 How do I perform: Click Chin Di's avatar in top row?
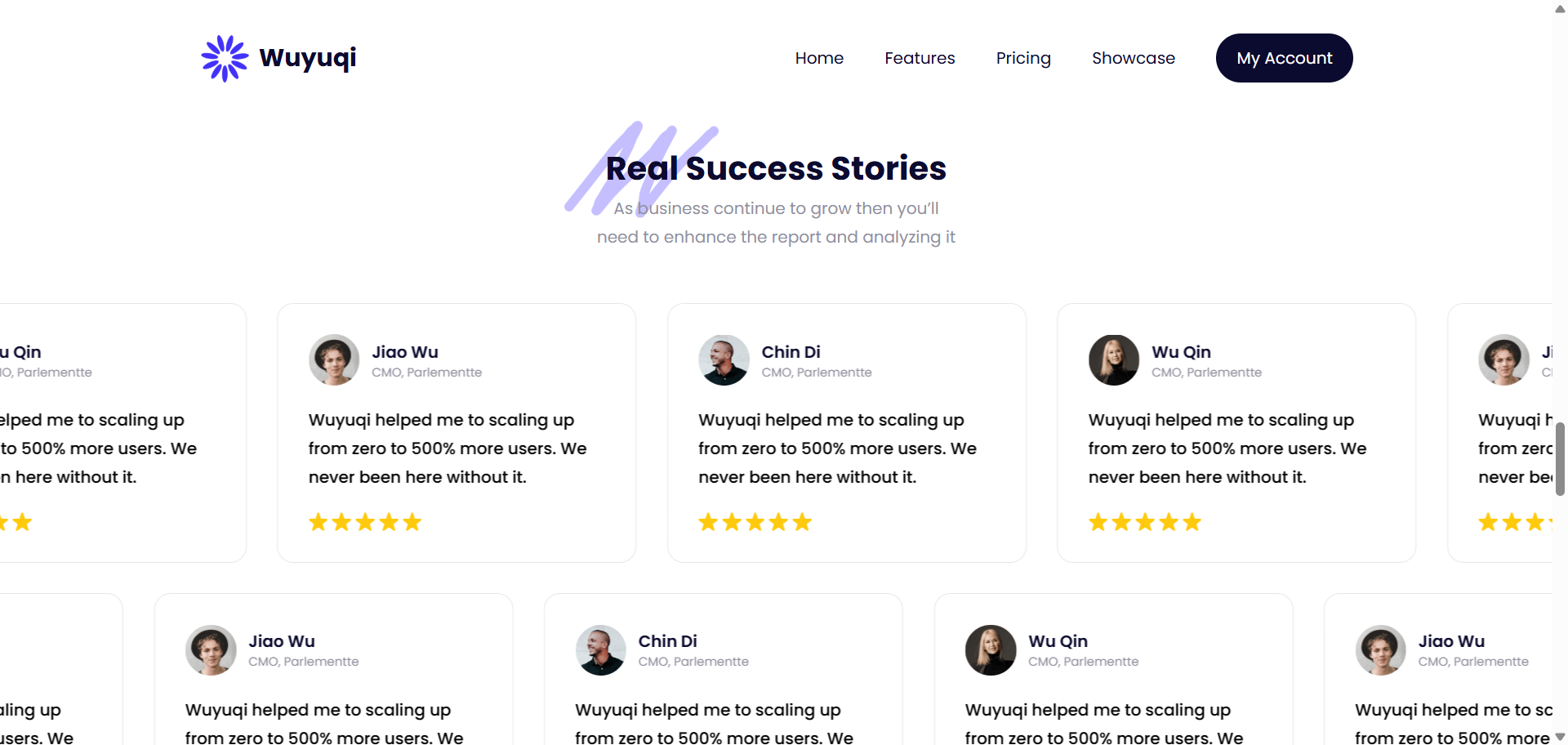pyautogui.click(x=724, y=359)
